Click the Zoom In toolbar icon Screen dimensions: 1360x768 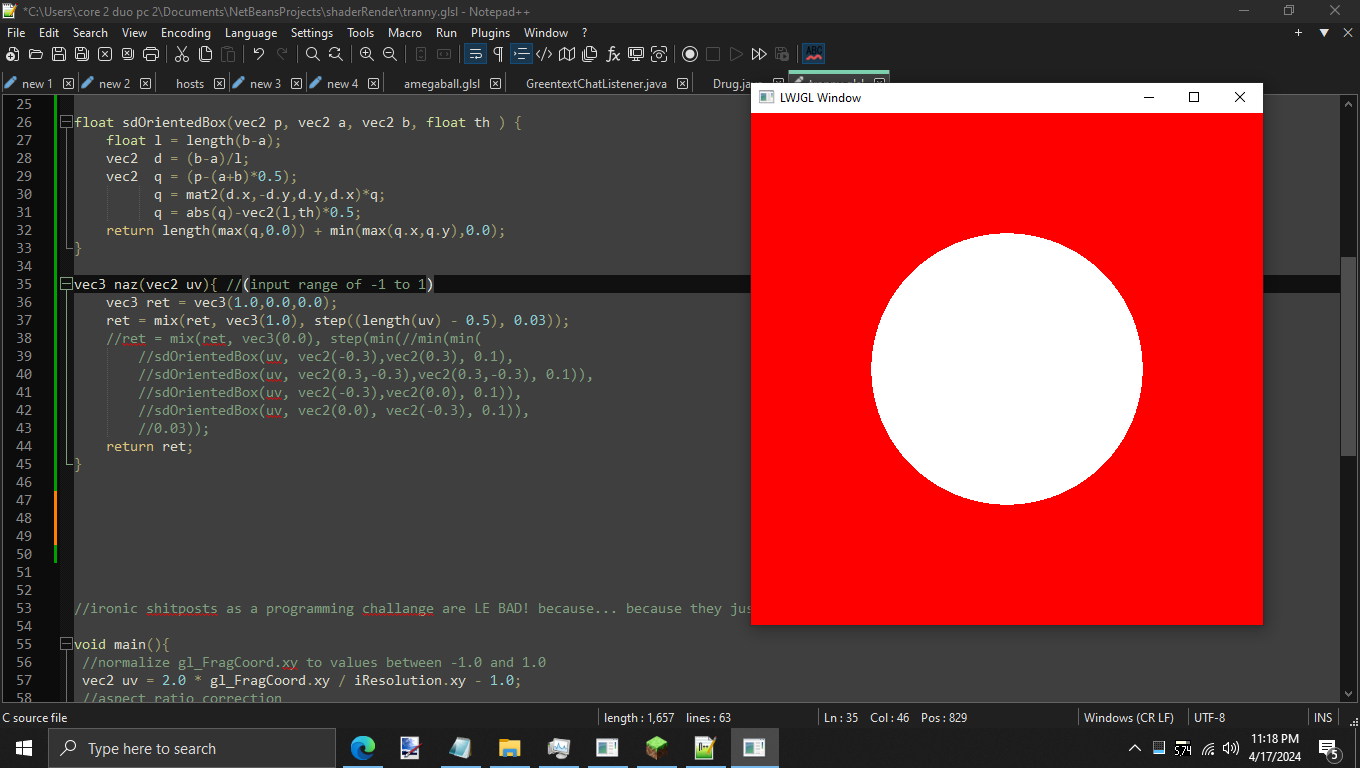pos(367,54)
